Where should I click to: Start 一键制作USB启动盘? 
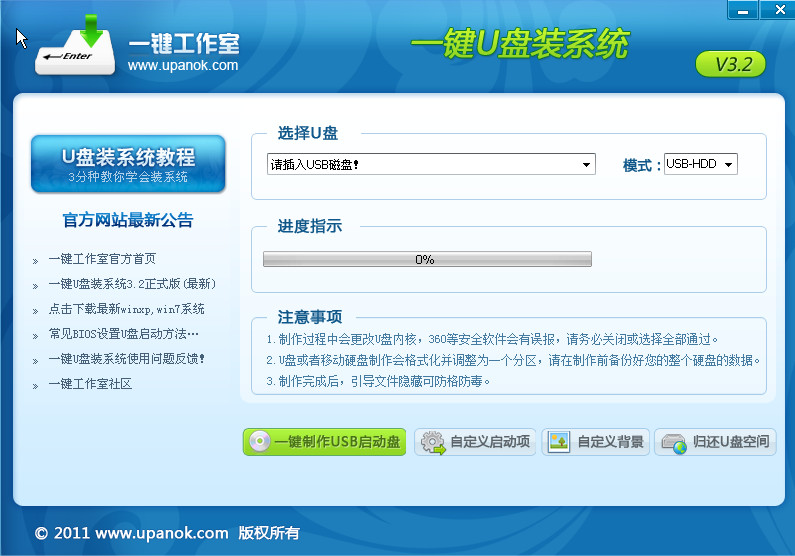tap(324, 442)
